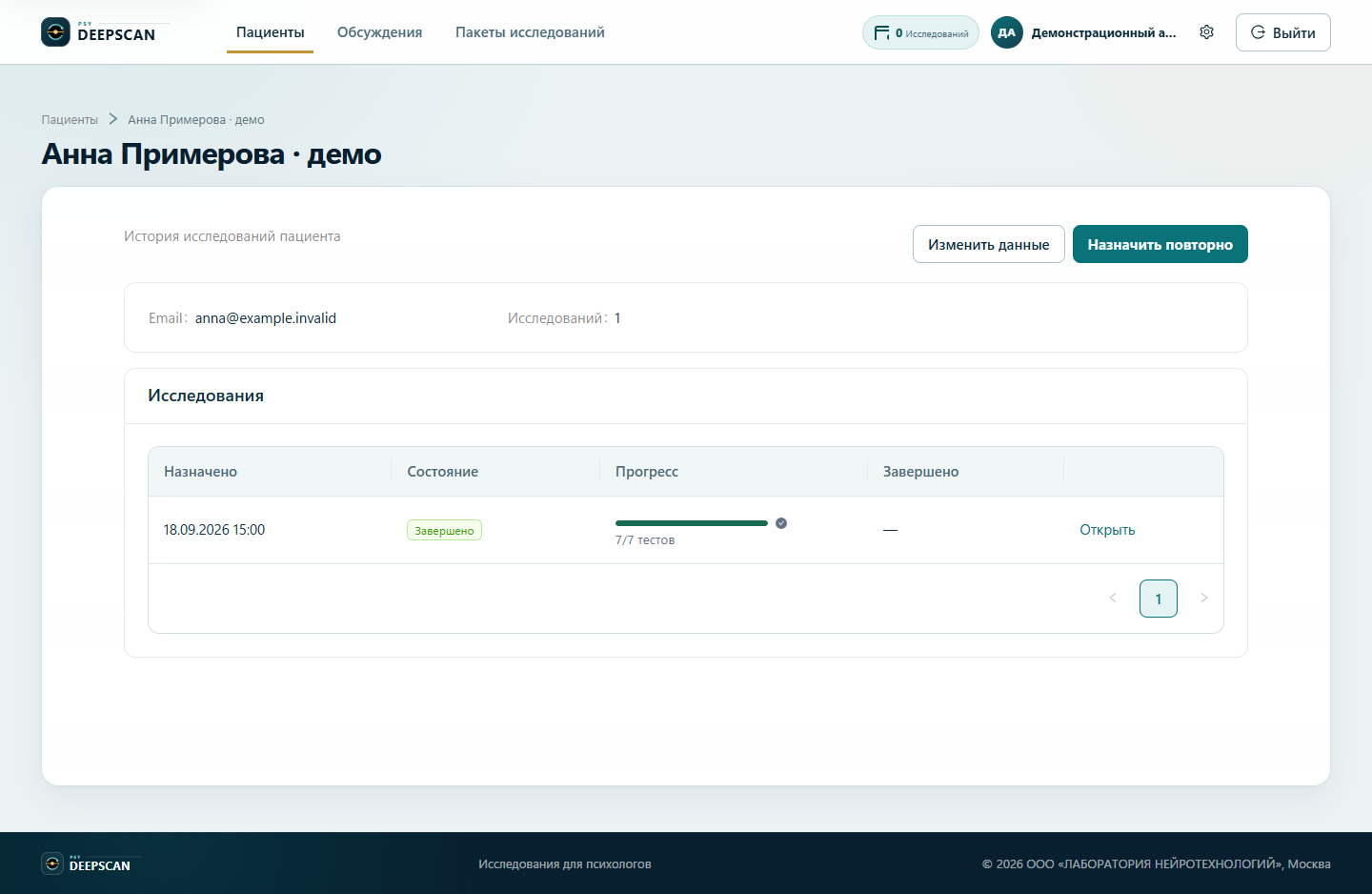Select page 1 in the pagination
Screen dimensions: 1372x894
pyautogui.click(x=1159, y=599)
